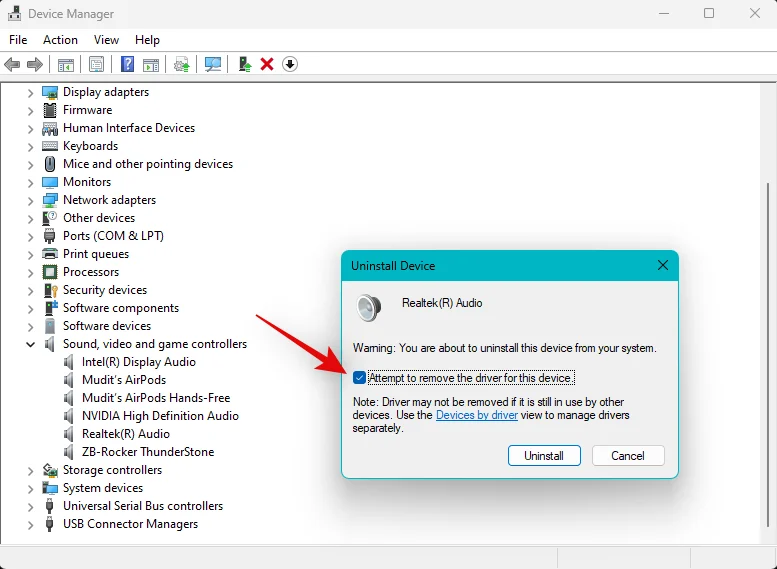Expand Software devices chevron
777x569 pixels.
30,327
